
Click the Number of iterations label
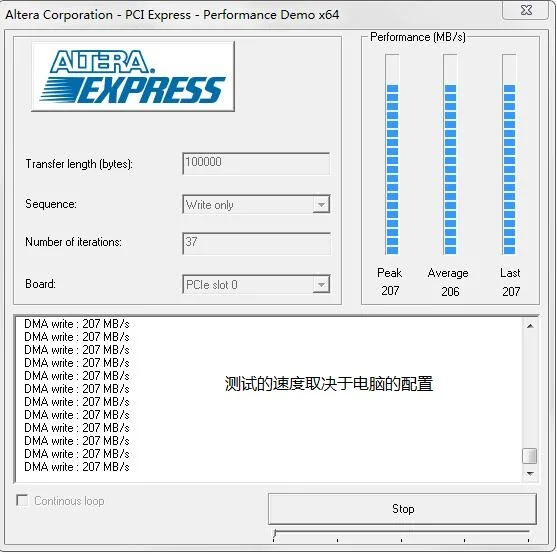pyautogui.click(x=73, y=242)
